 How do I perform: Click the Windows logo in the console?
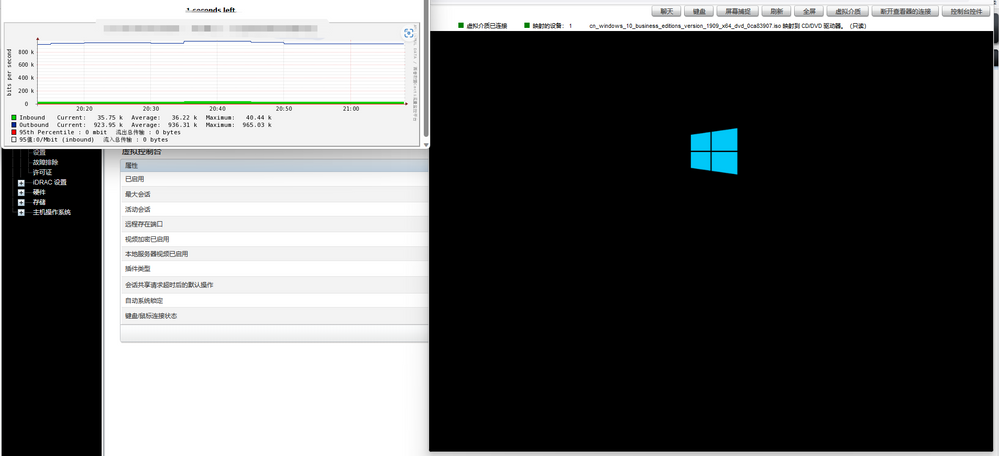click(714, 151)
